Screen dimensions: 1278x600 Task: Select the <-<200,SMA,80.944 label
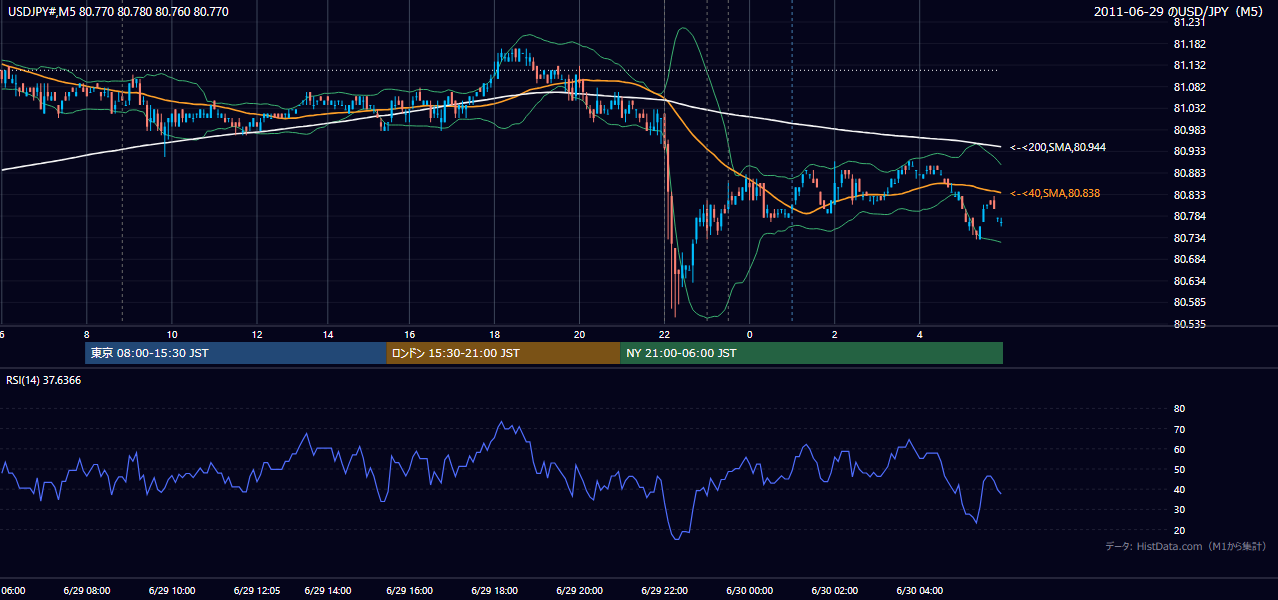point(1058,148)
